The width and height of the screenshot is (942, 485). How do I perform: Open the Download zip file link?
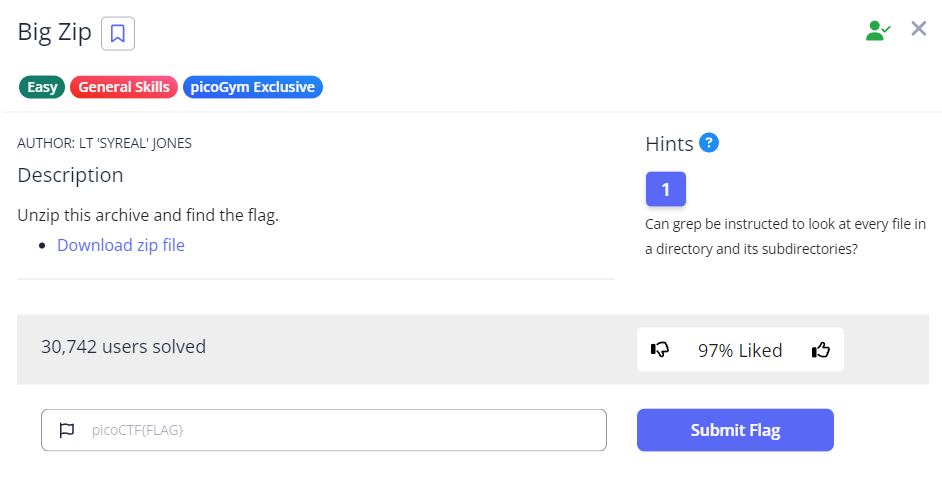(121, 245)
